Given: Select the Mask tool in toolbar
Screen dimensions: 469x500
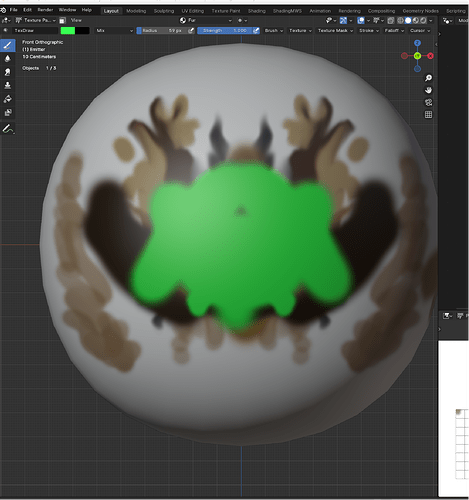Looking at the screenshot, I should click(x=8, y=112).
